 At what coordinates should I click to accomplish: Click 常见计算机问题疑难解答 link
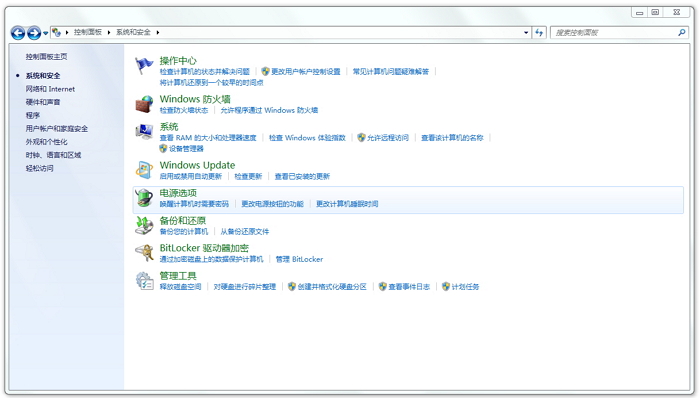point(391,71)
